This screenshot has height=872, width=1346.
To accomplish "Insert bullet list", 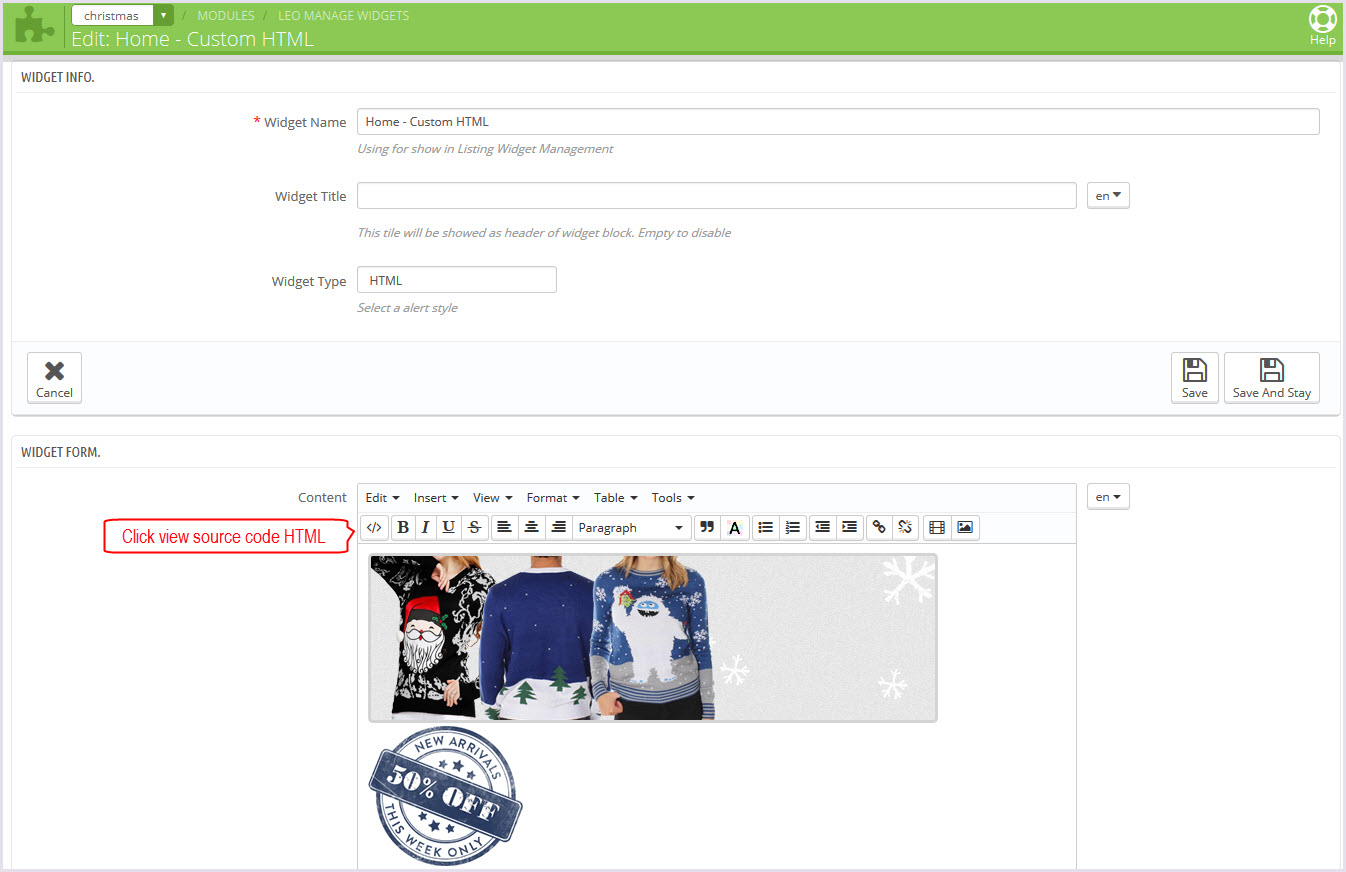I will 766,527.
